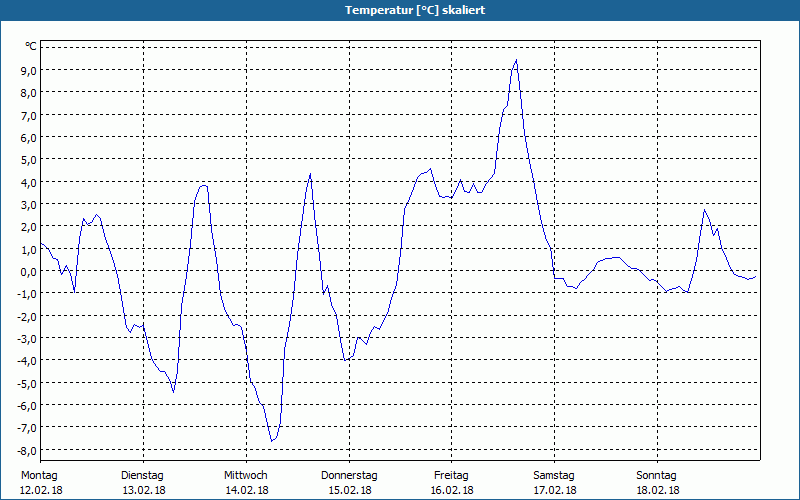
Task: Select the 8,0 axis value
Action: click(29, 92)
